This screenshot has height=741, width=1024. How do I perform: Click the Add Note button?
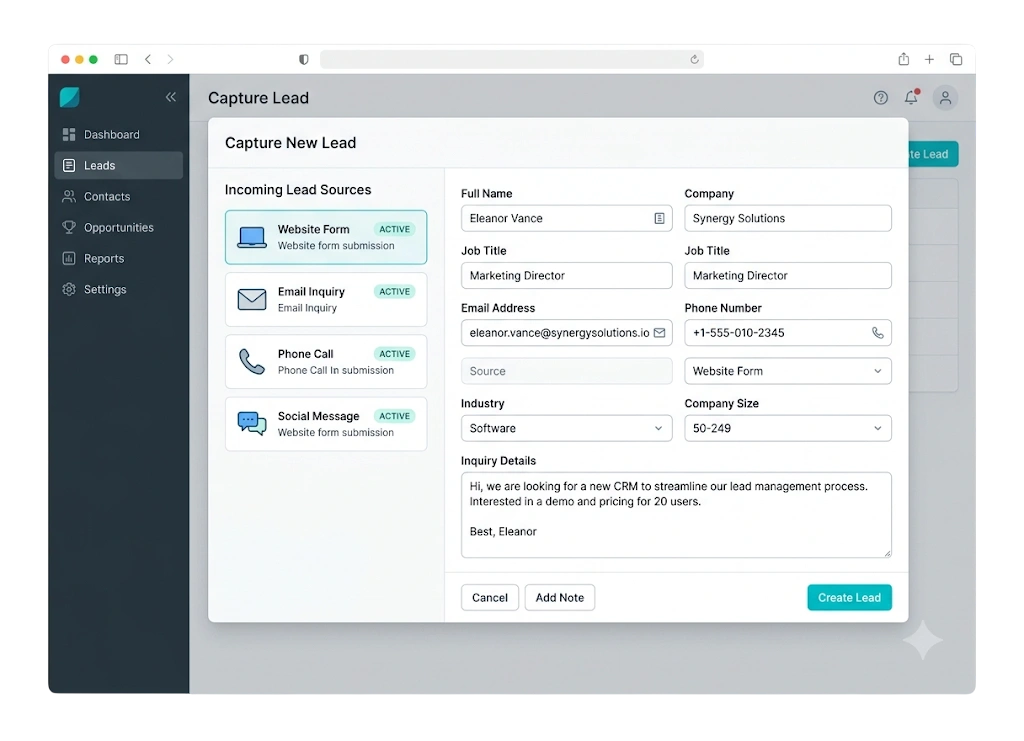coord(560,597)
